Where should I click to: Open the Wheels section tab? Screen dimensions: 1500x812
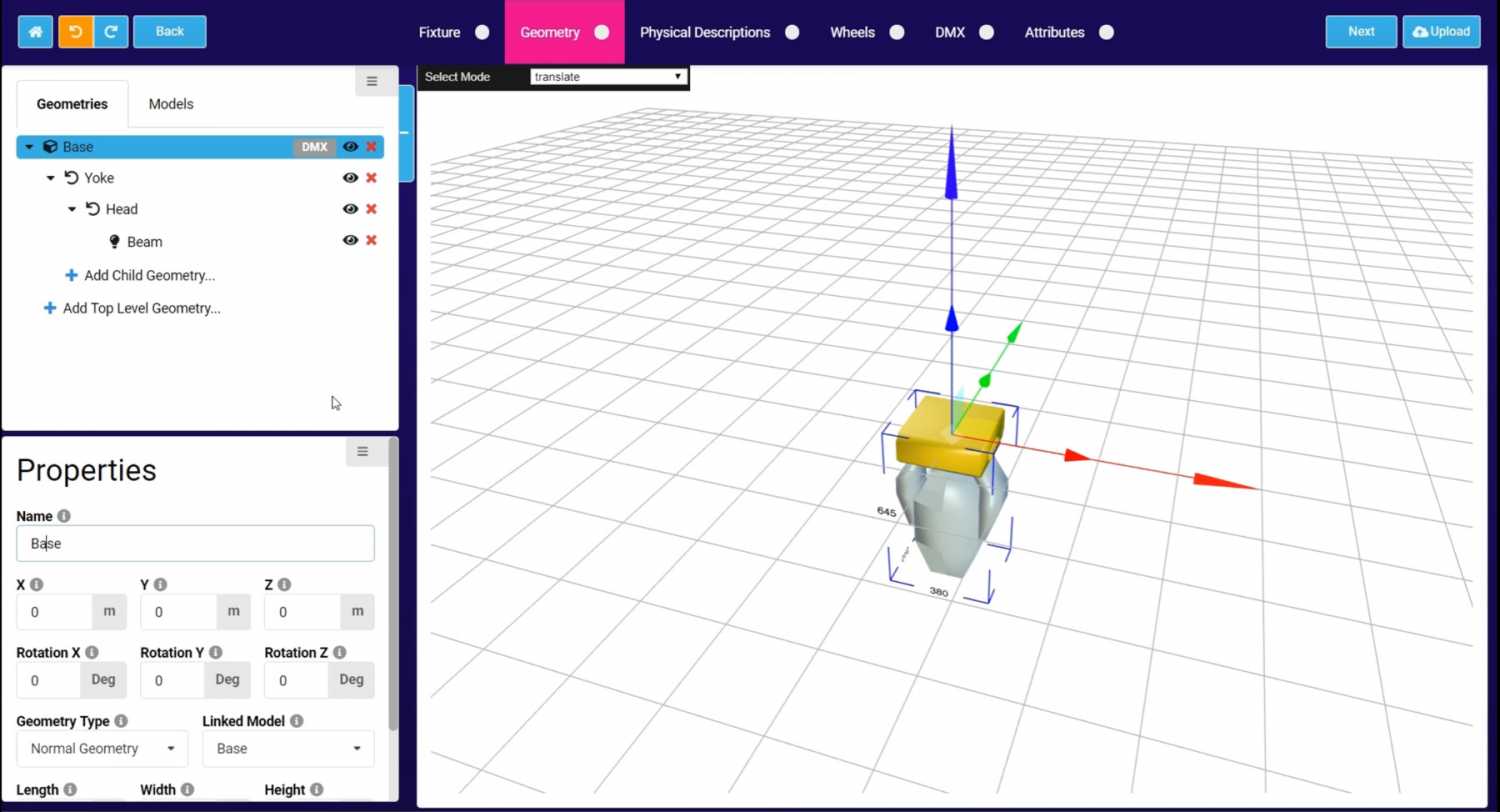[852, 31]
